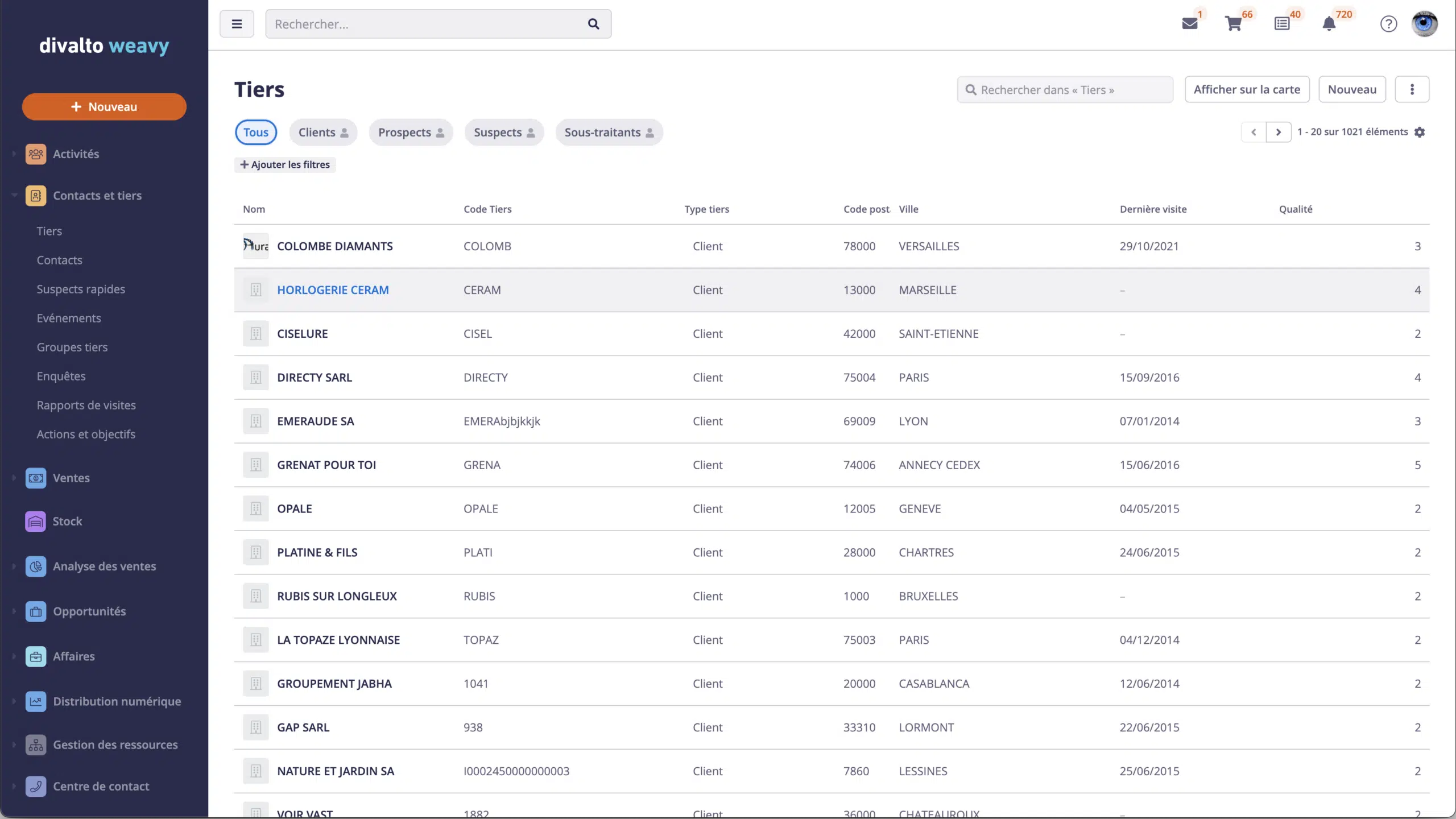
Task: Open the user profile avatar
Action: pos(1425,23)
